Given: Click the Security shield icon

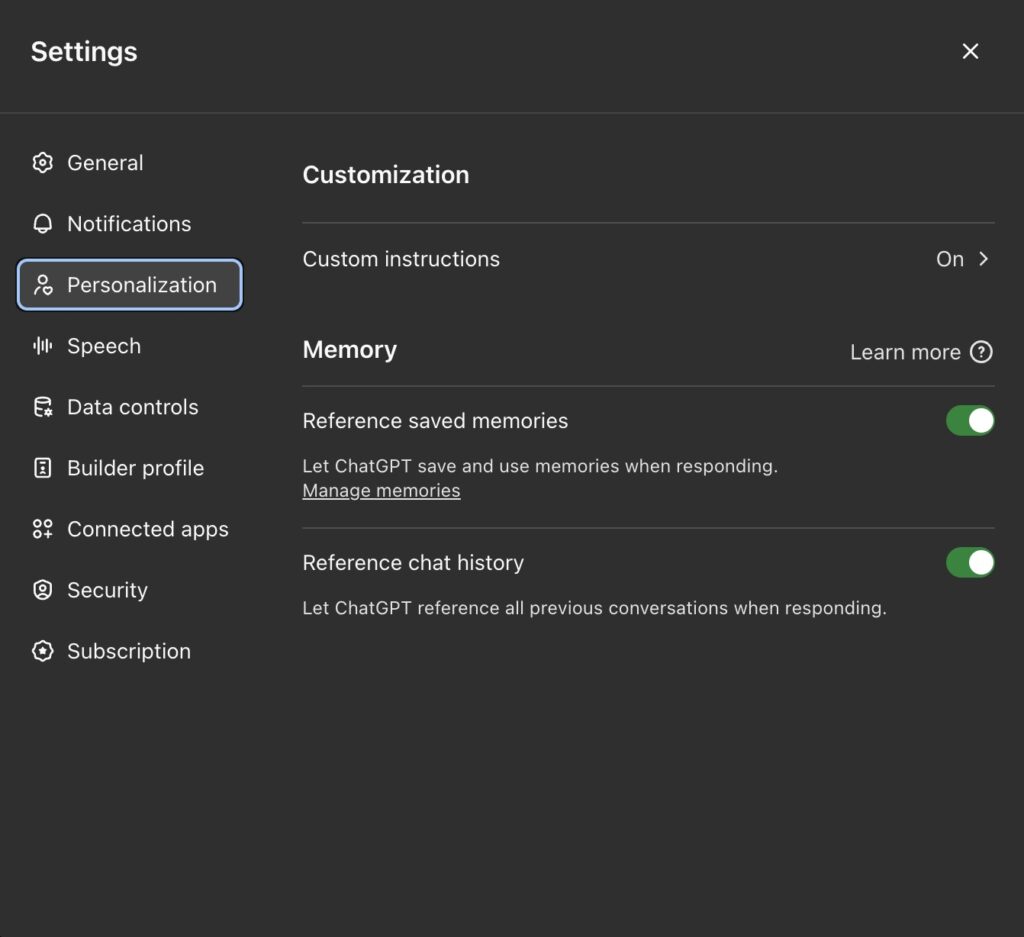Looking at the screenshot, I should pos(42,590).
